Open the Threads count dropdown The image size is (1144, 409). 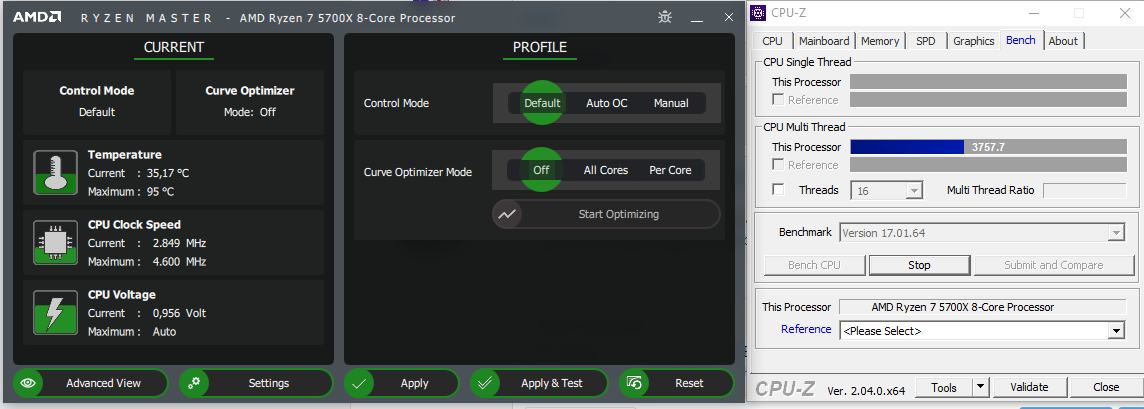[914, 190]
